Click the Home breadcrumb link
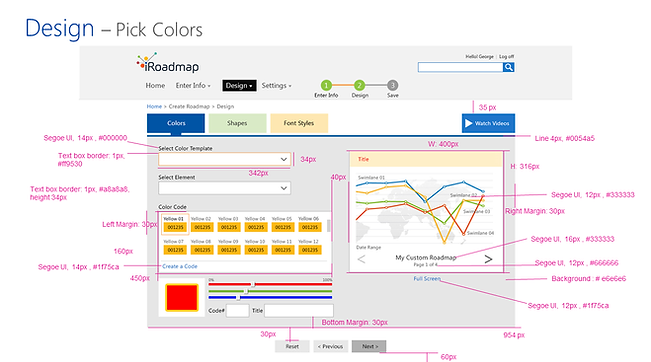The height and width of the screenshot is (362, 651). pyautogui.click(x=154, y=107)
